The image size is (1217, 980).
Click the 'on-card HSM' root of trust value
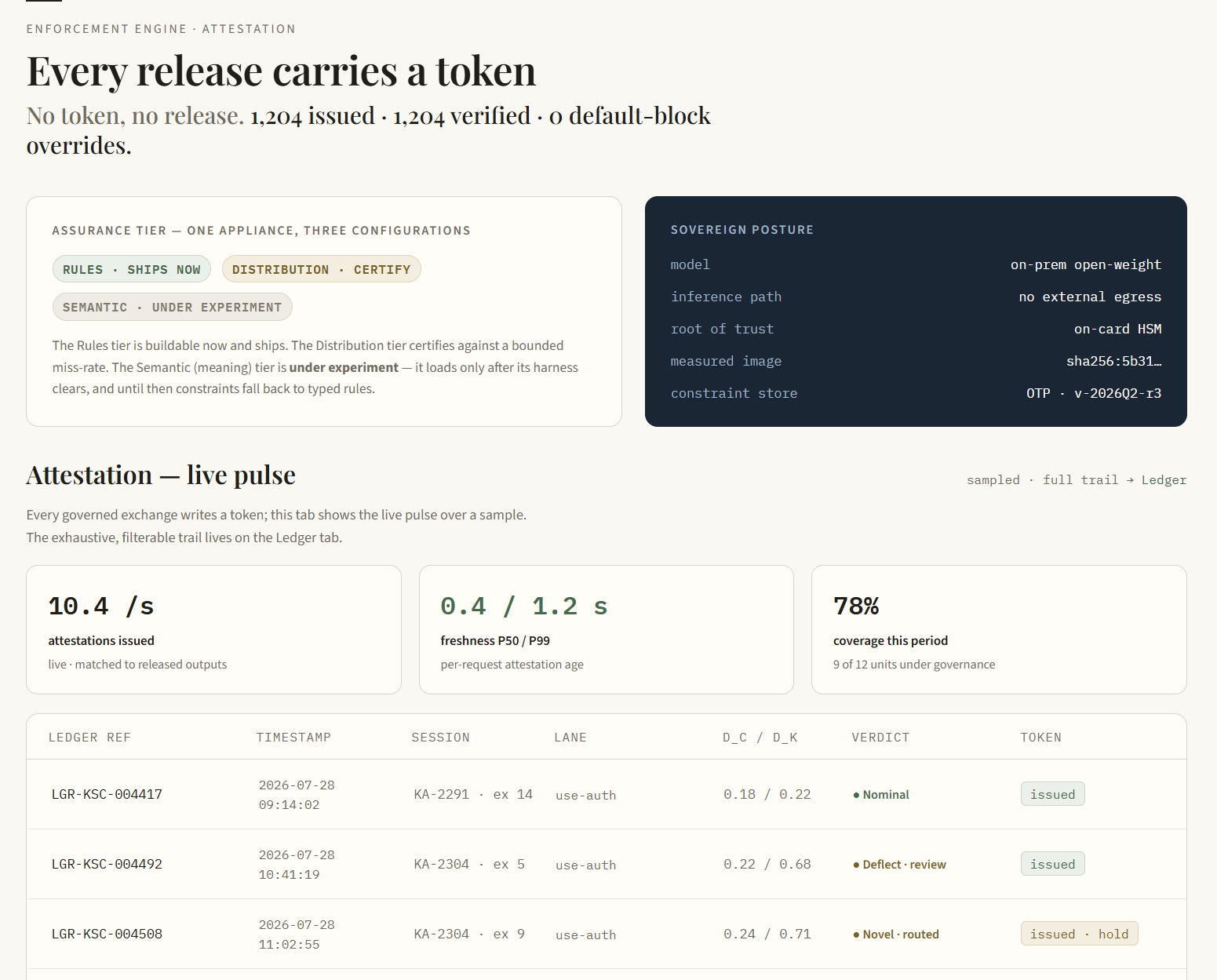pyautogui.click(x=1117, y=329)
